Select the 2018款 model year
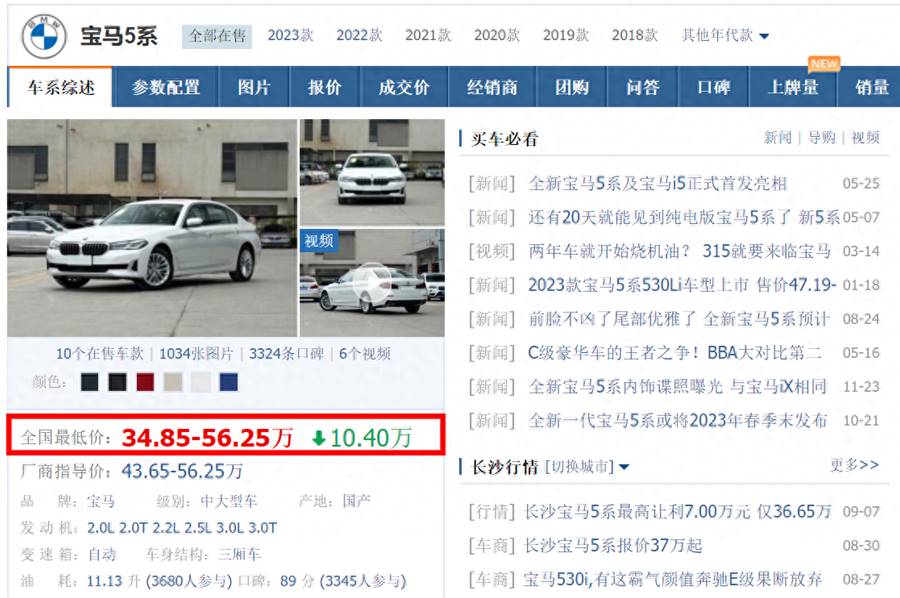 pos(635,36)
